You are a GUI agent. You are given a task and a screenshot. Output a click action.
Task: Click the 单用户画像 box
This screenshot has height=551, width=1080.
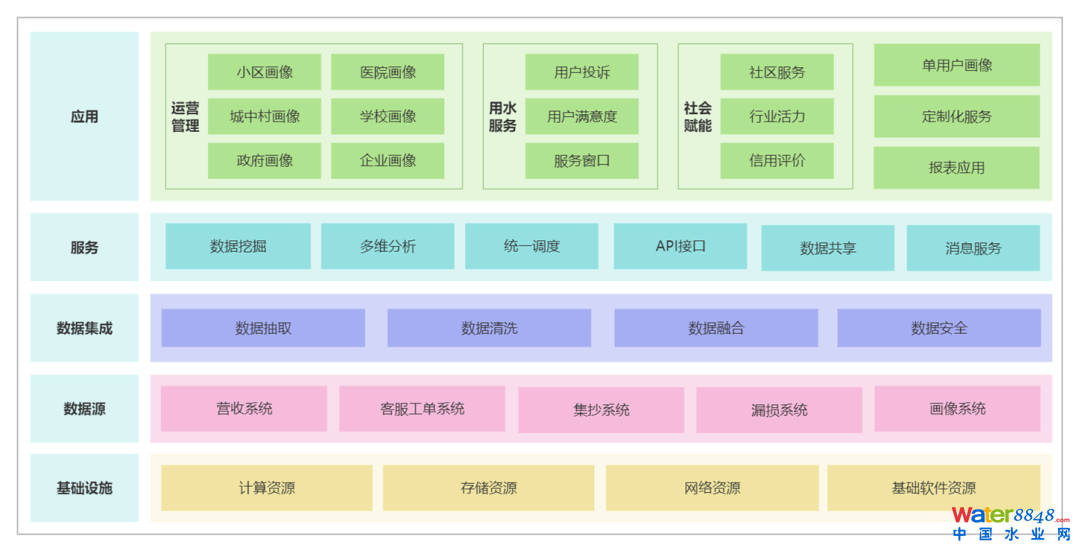point(956,65)
